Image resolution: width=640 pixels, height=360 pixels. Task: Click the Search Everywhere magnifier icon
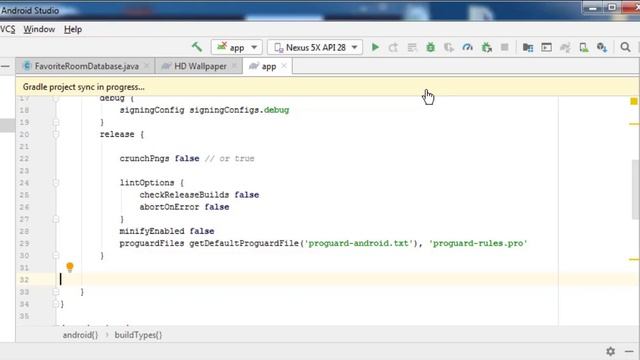[x=625, y=47]
